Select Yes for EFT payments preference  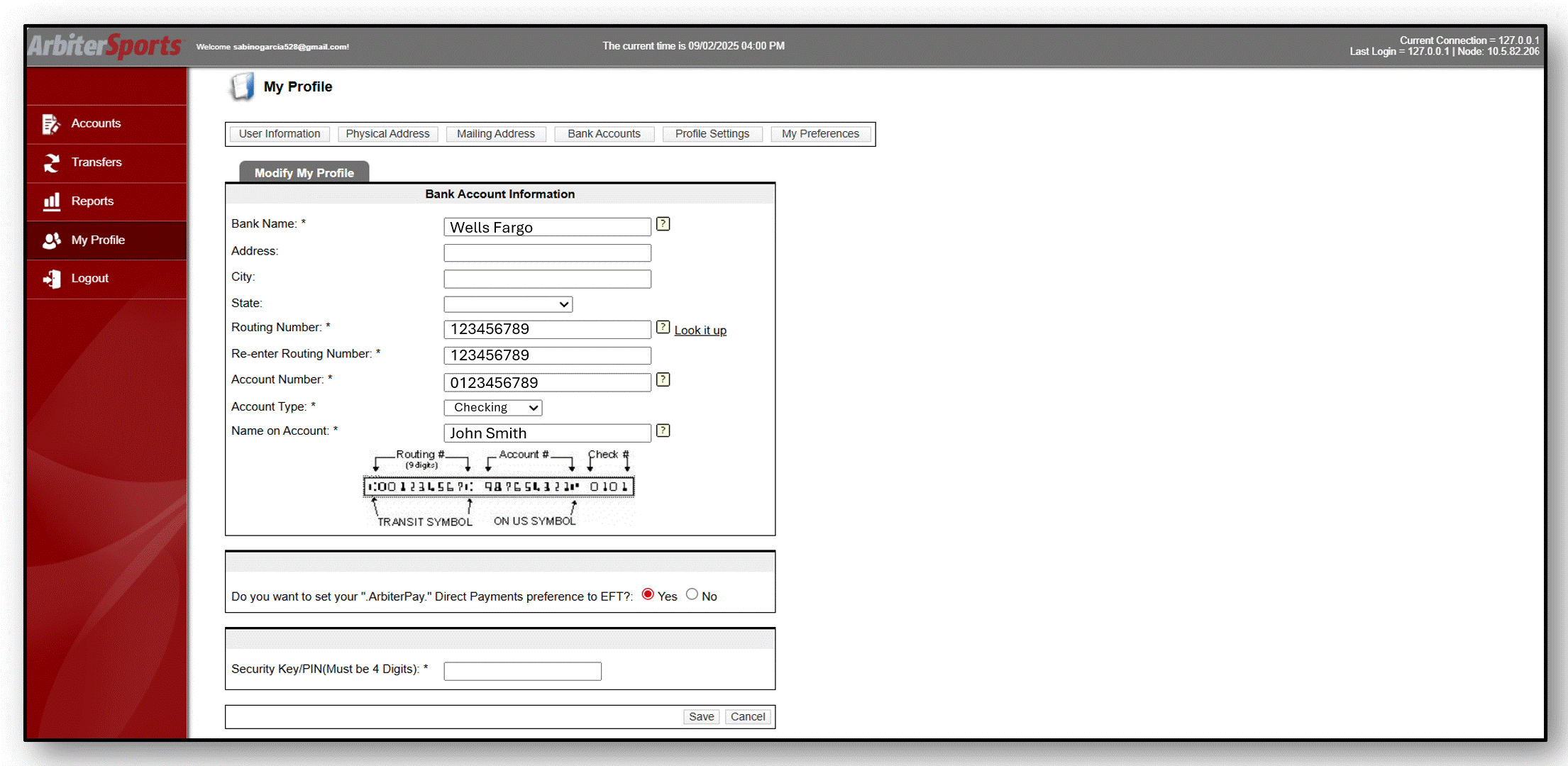coord(648,594)
